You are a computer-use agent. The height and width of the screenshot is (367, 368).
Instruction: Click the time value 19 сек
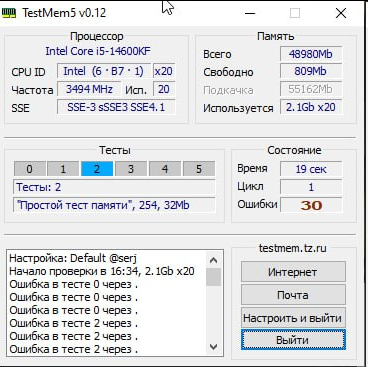point(311,169)
